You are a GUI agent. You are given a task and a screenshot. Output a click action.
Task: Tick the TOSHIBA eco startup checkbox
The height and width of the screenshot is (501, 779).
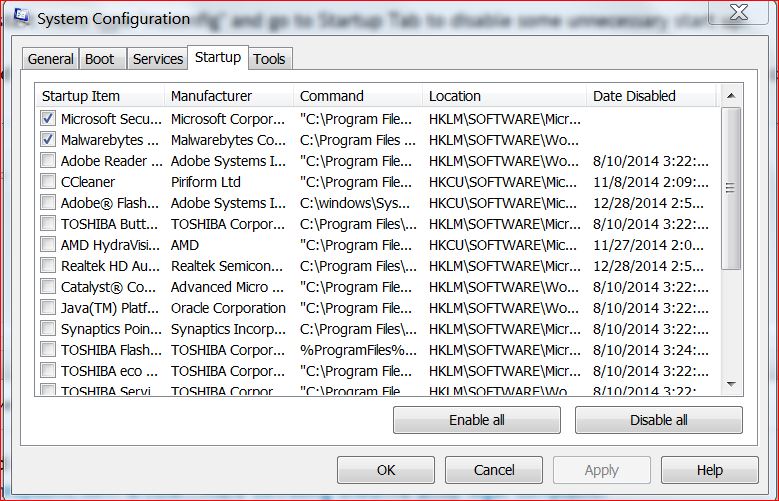coord(48,370)
